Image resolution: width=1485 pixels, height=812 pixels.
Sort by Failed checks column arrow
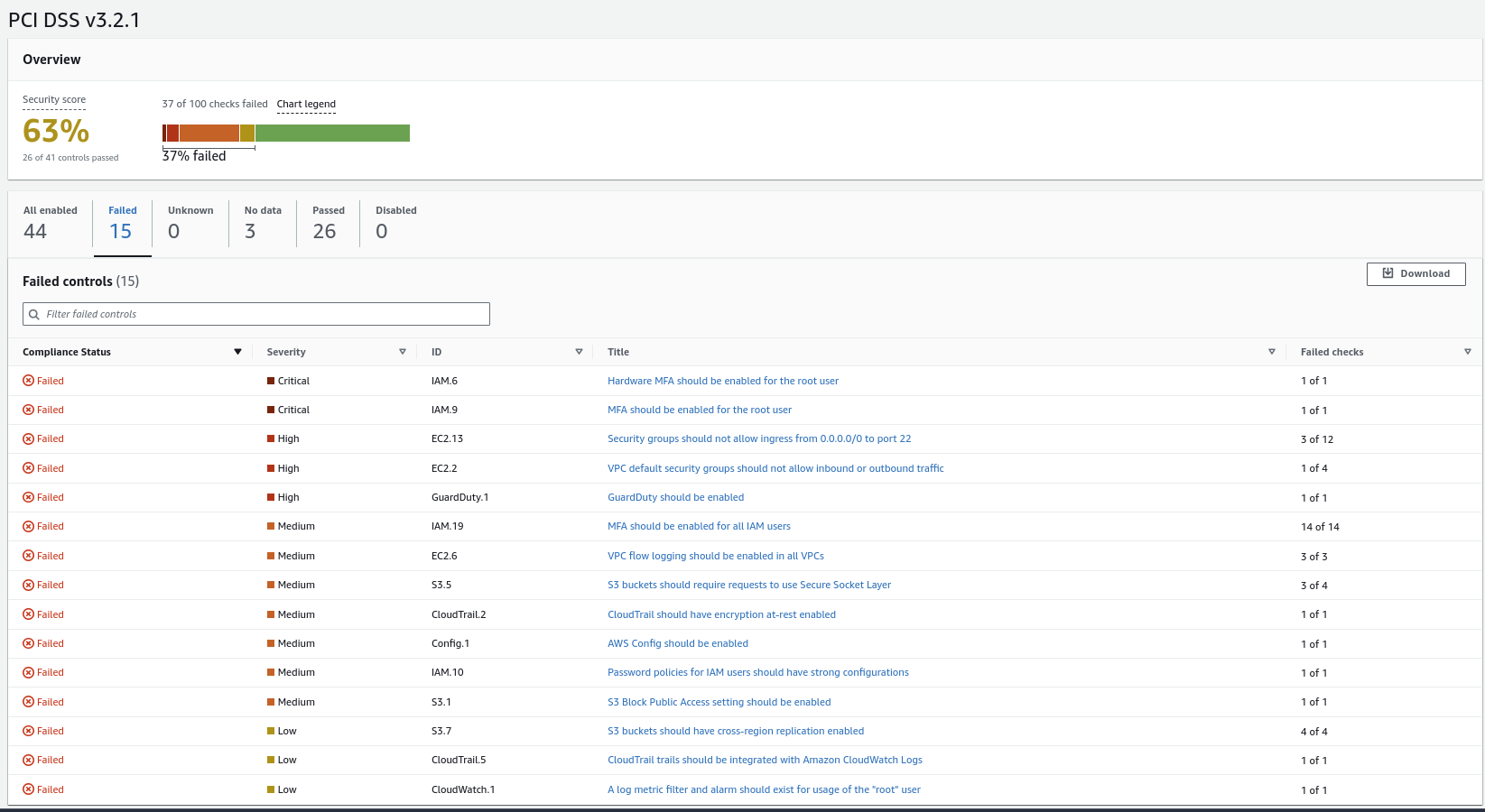pyautogui.click(x=1467, y=352)
